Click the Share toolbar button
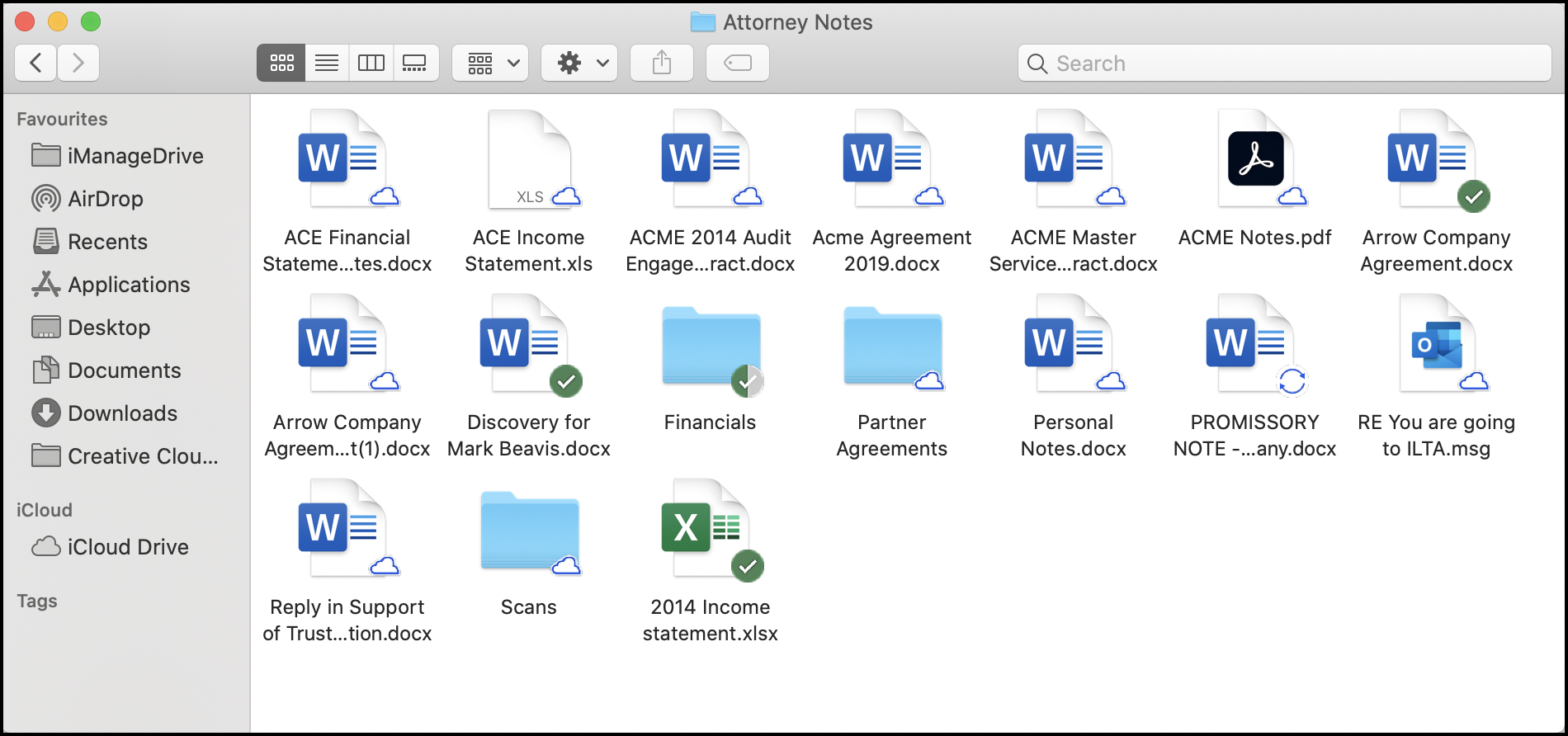 (x=661, y=63)
